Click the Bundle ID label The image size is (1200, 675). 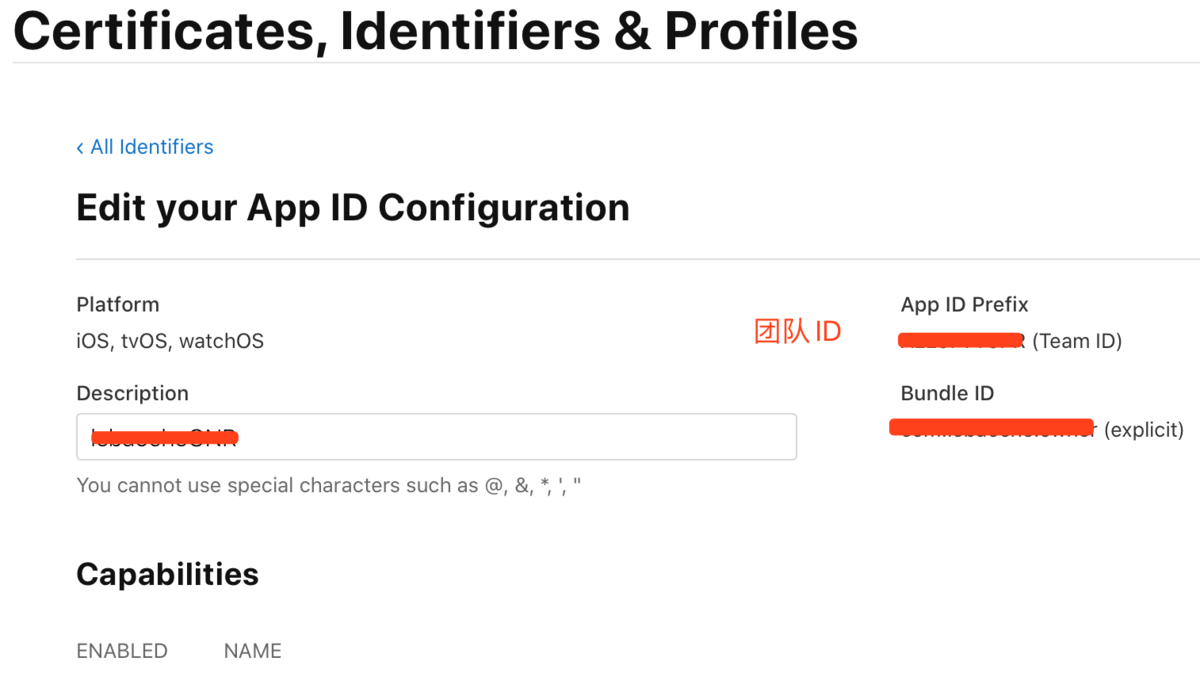pyautogui.click(x=947, y=393)
